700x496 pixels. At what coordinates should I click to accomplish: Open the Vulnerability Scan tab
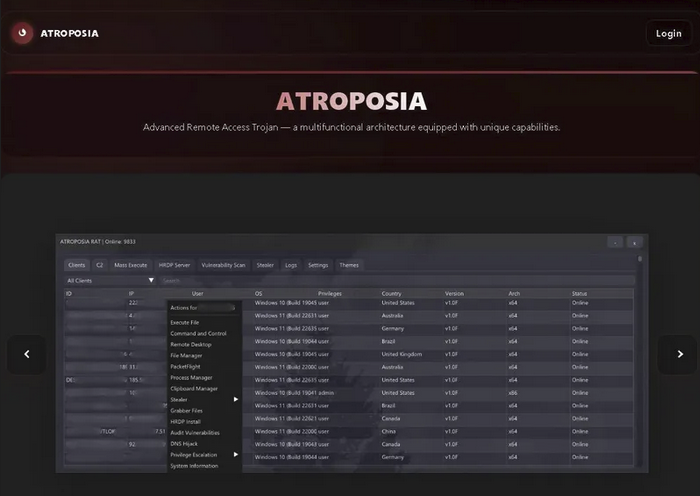[x=223, y=265]
